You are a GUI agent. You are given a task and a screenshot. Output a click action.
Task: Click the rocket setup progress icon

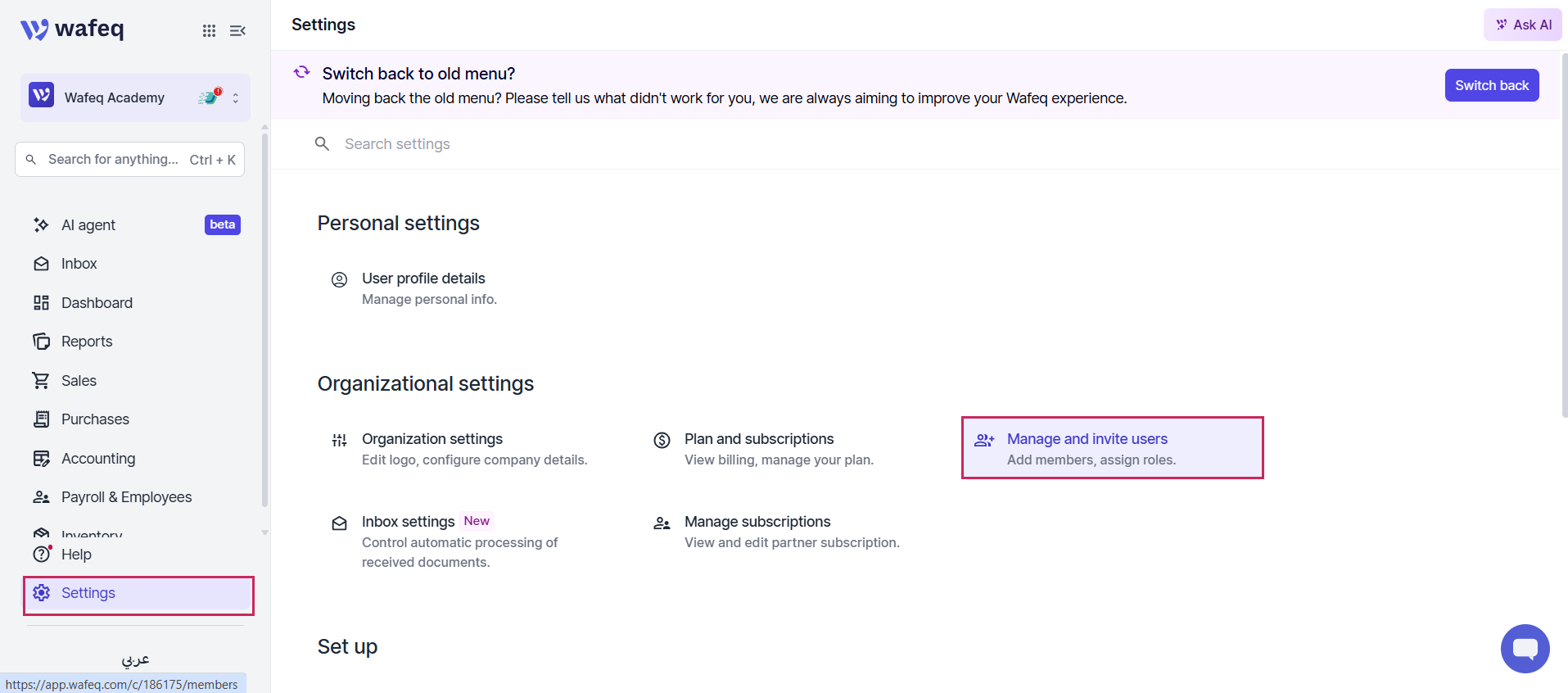[x=210, y=97]
